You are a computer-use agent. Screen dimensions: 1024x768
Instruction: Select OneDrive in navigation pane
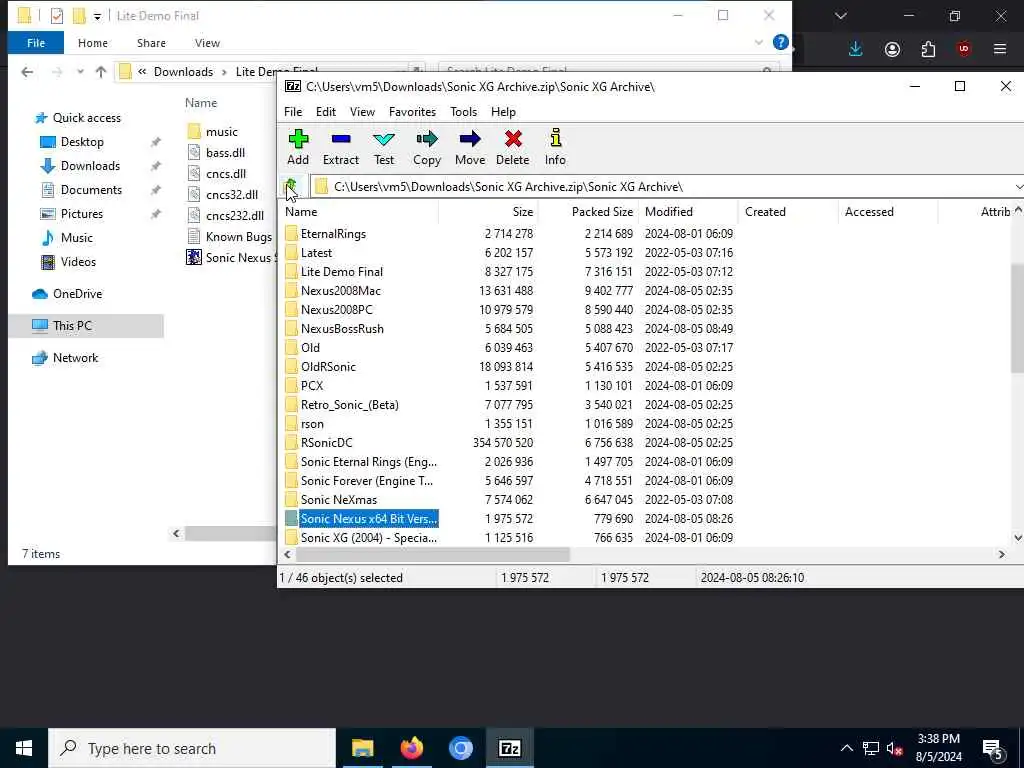click(77, 294)
